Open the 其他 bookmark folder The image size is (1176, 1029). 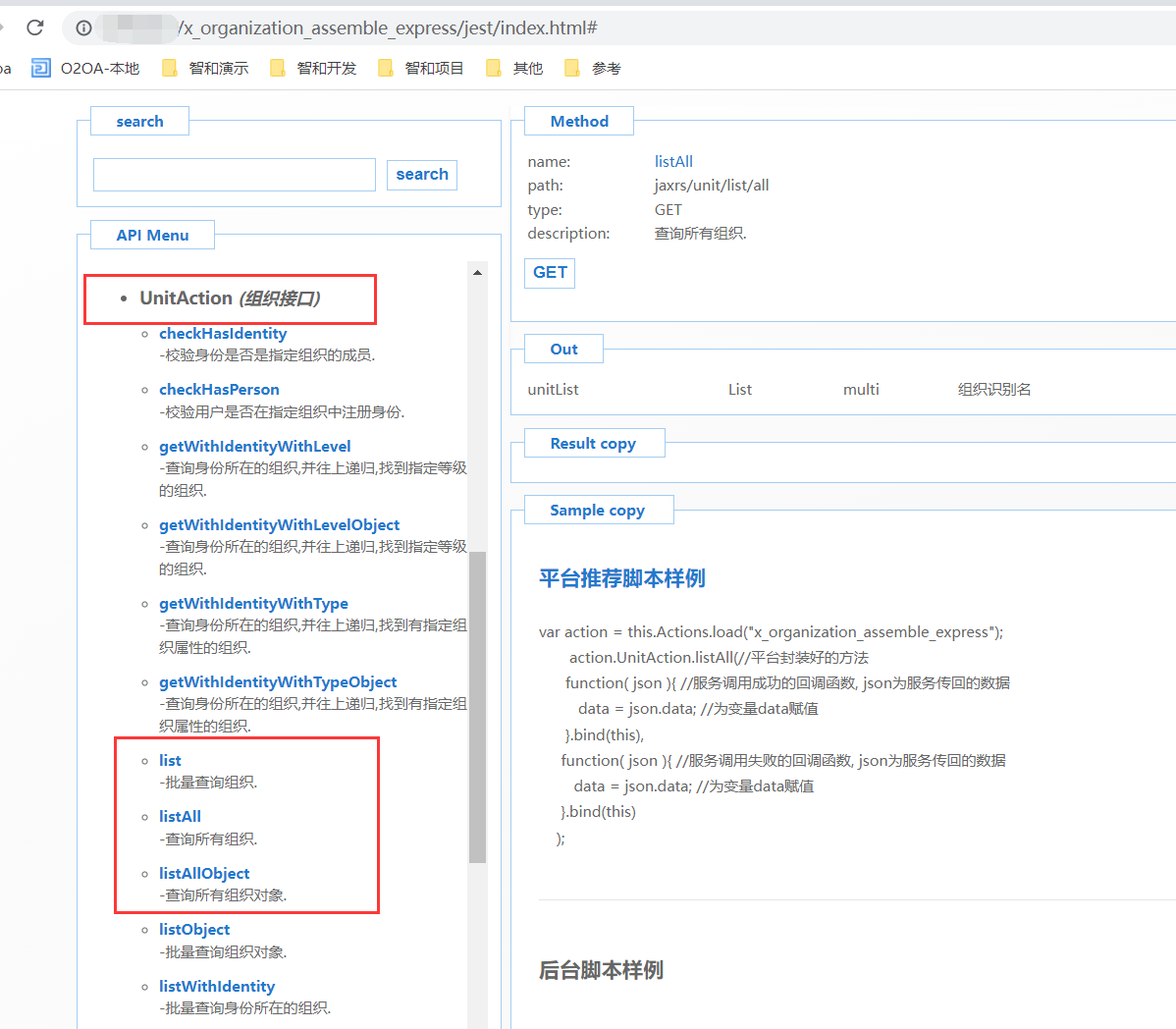click(515, 69)
